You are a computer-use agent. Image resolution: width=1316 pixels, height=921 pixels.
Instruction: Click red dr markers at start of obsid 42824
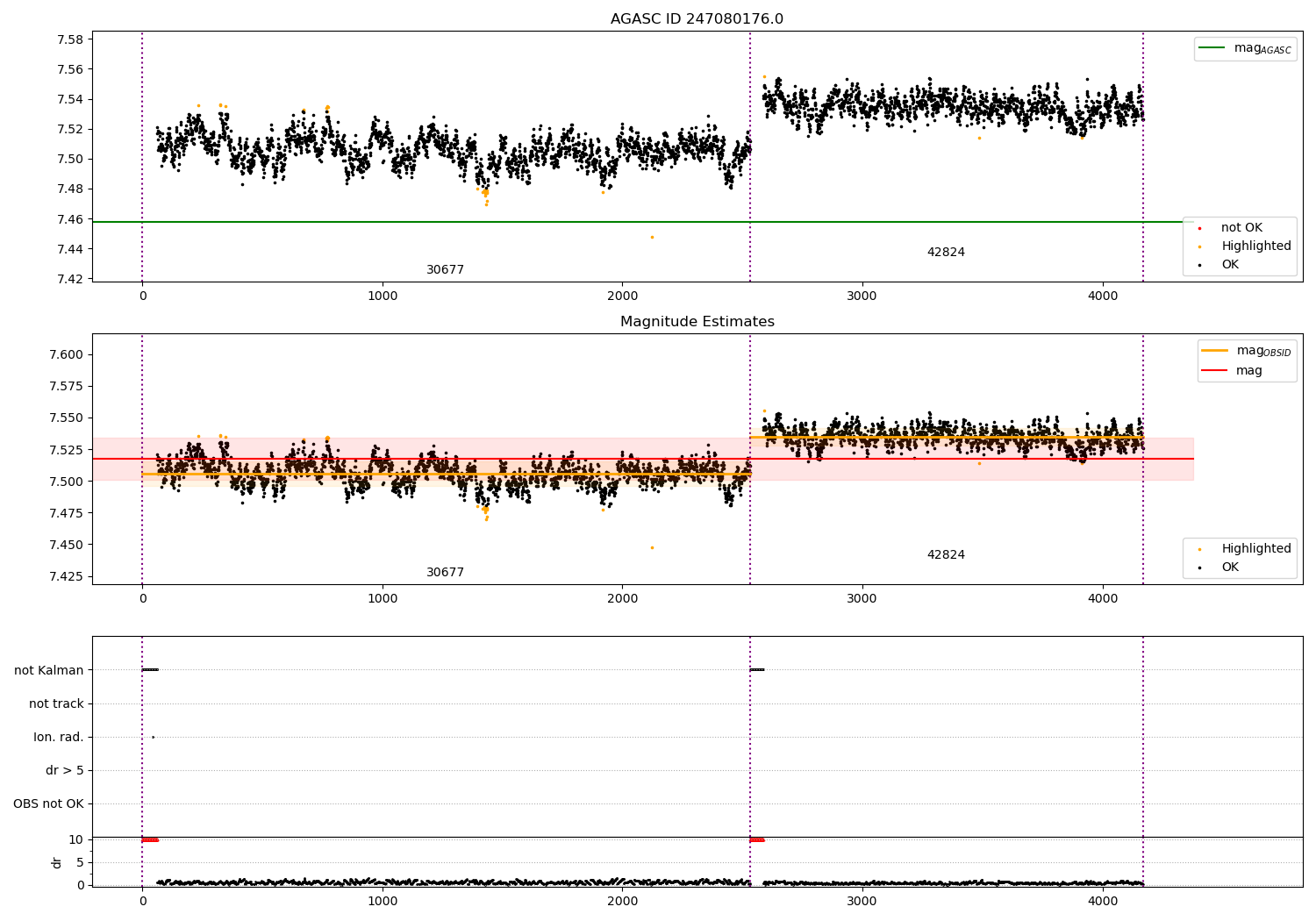click(757, 839)
